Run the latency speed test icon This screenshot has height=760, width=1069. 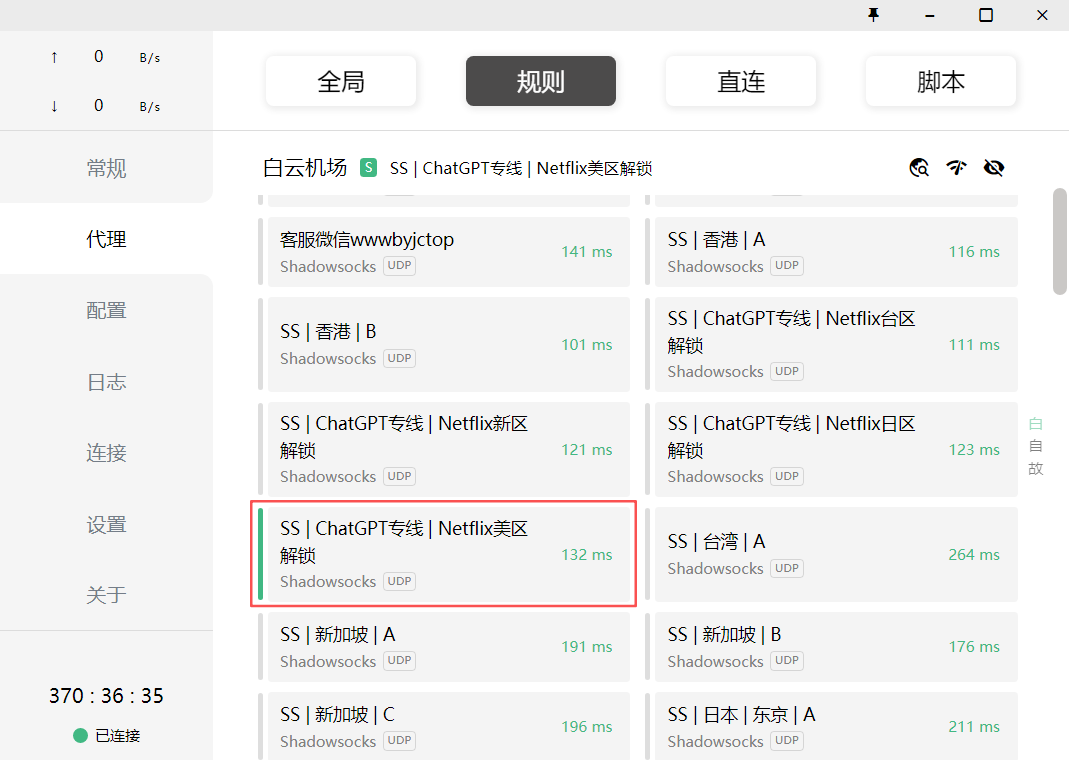pyautogui.click(x=957, y=168)
